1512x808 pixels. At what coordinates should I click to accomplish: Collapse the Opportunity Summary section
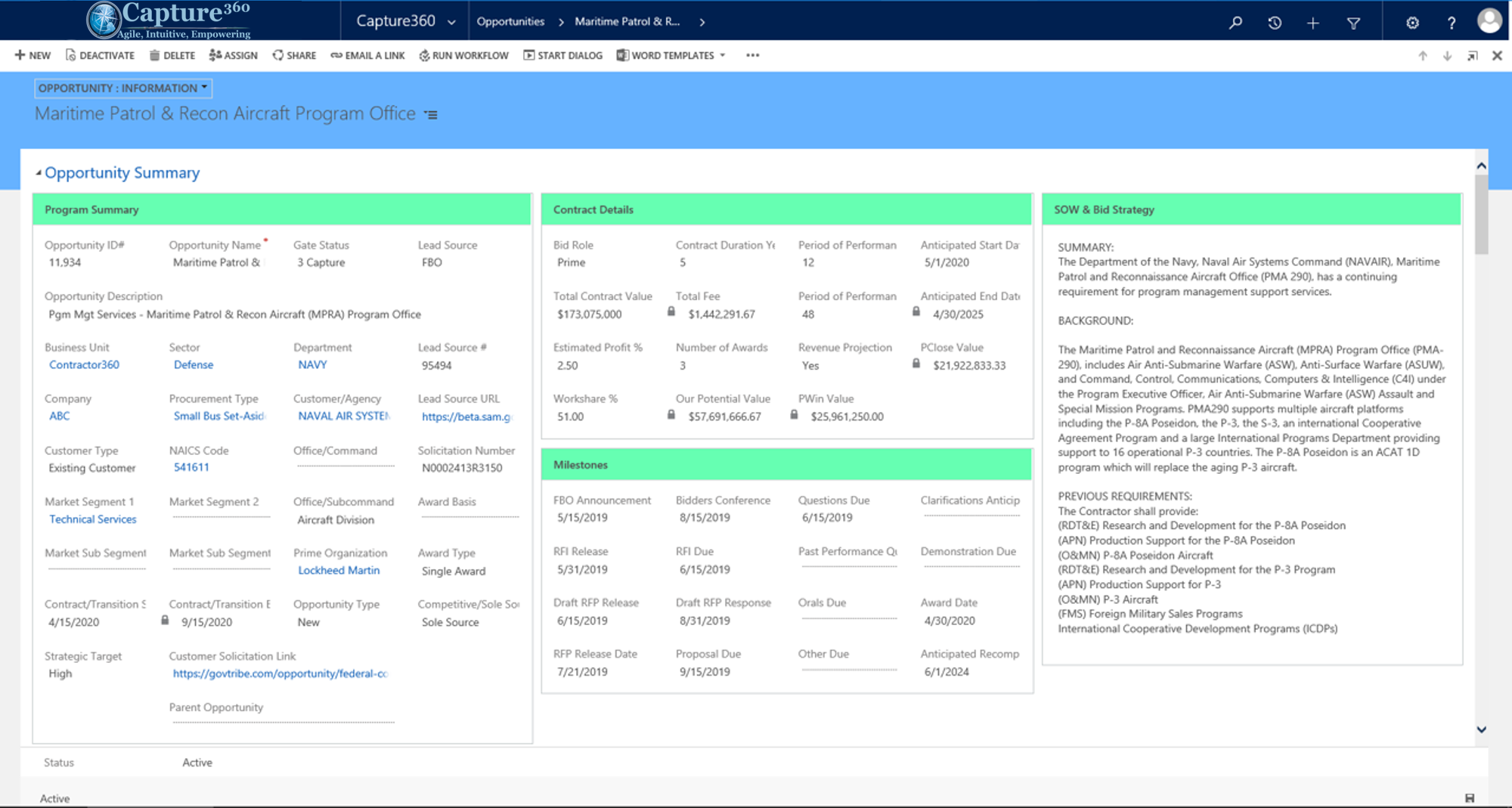[39, 173]
